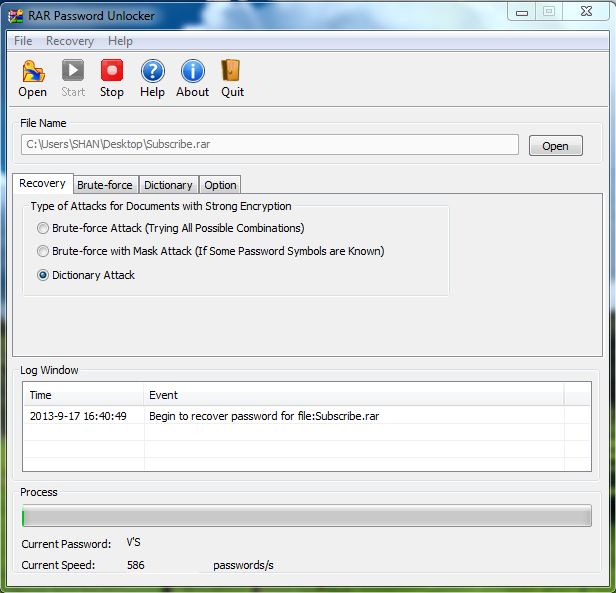This screenshot has width=616, height=593.
Task: Show About info with the blue icon
Action: (192, 71)
